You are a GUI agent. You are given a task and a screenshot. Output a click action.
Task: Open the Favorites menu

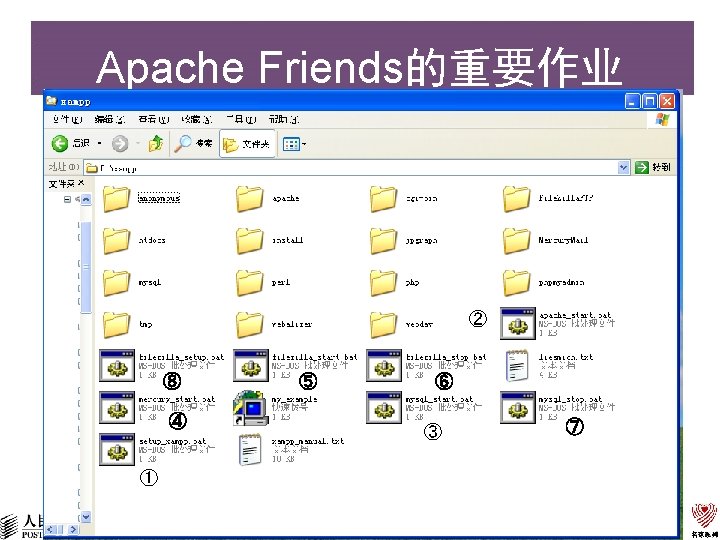tap(197, 119)
